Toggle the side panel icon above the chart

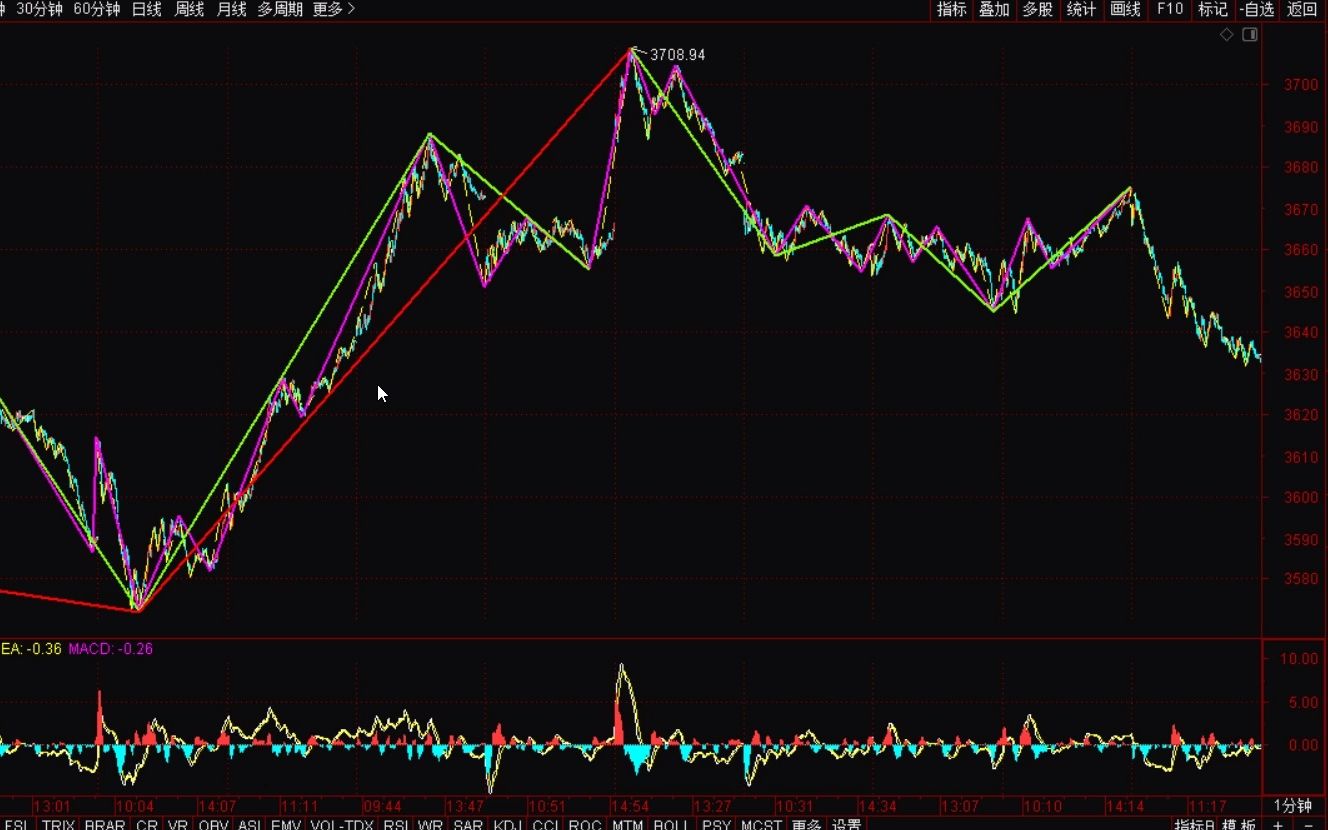(x=1250, y=35)
